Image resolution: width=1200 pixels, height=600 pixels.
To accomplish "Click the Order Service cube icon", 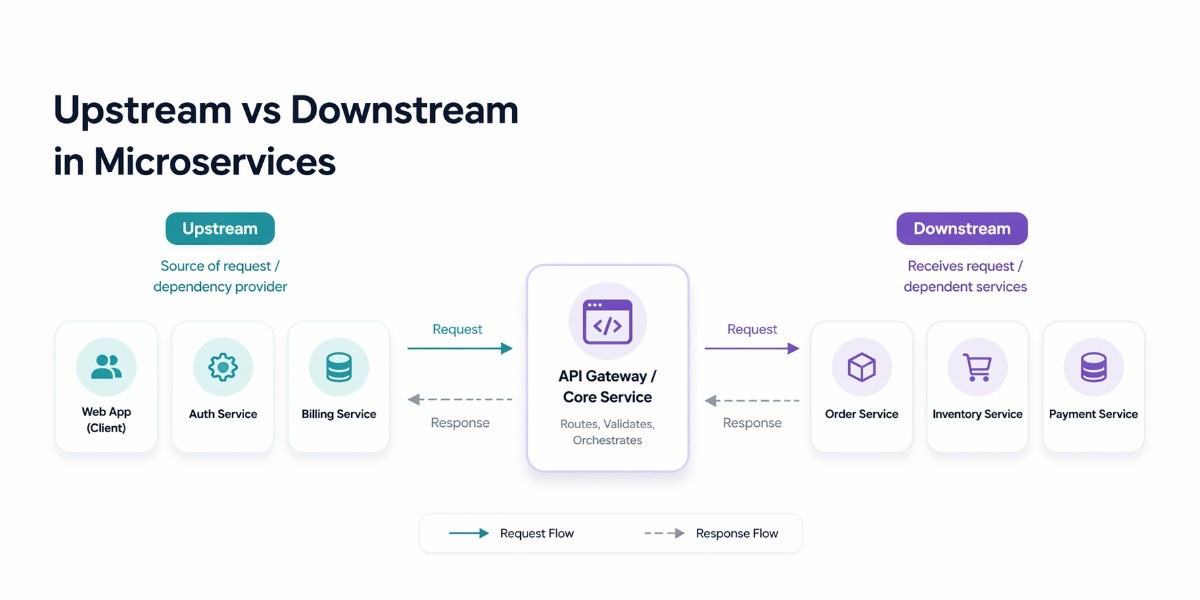I will [862, 367].
